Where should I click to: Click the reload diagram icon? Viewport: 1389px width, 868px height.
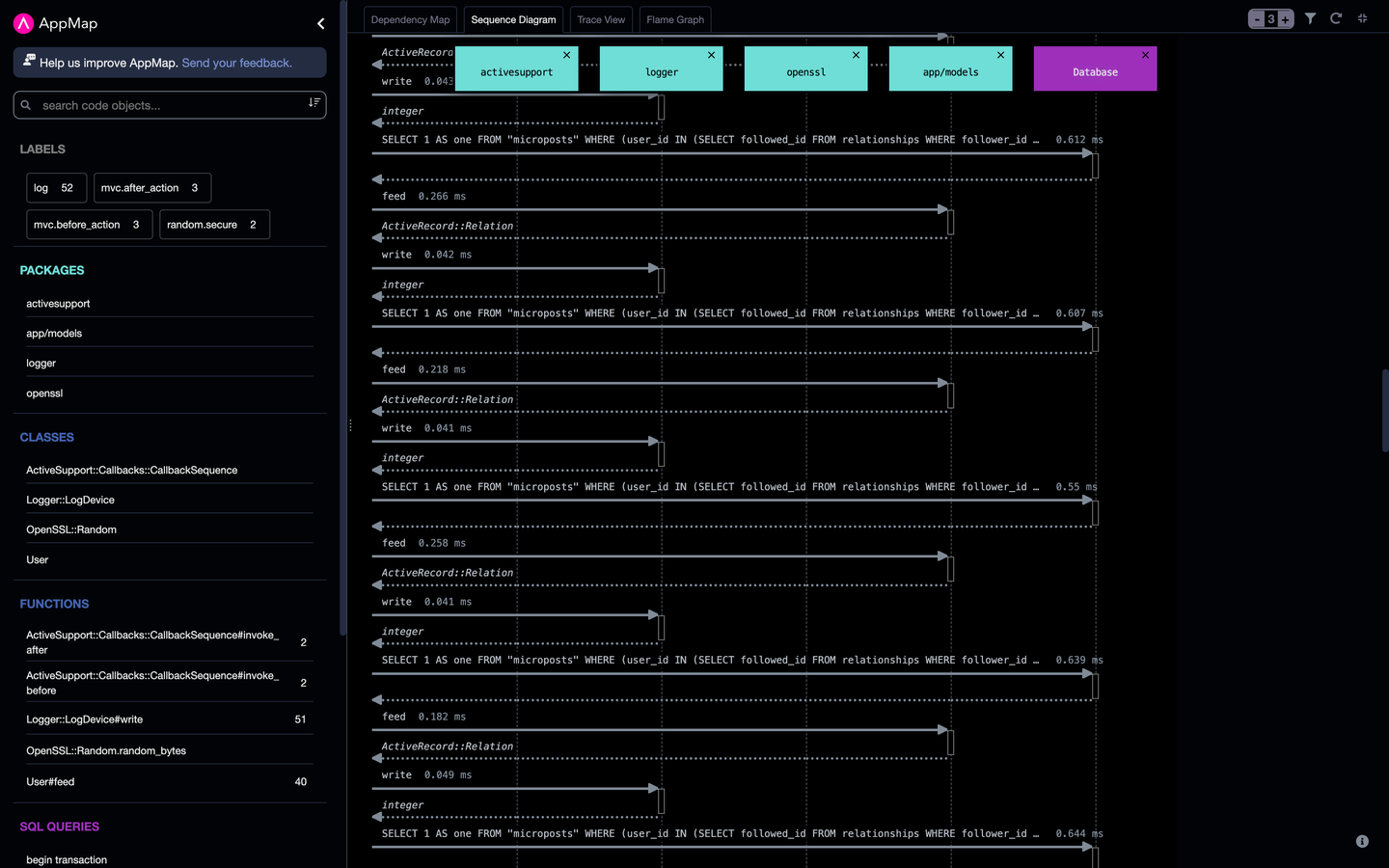pyautogui.click(x=1336, y=18)
